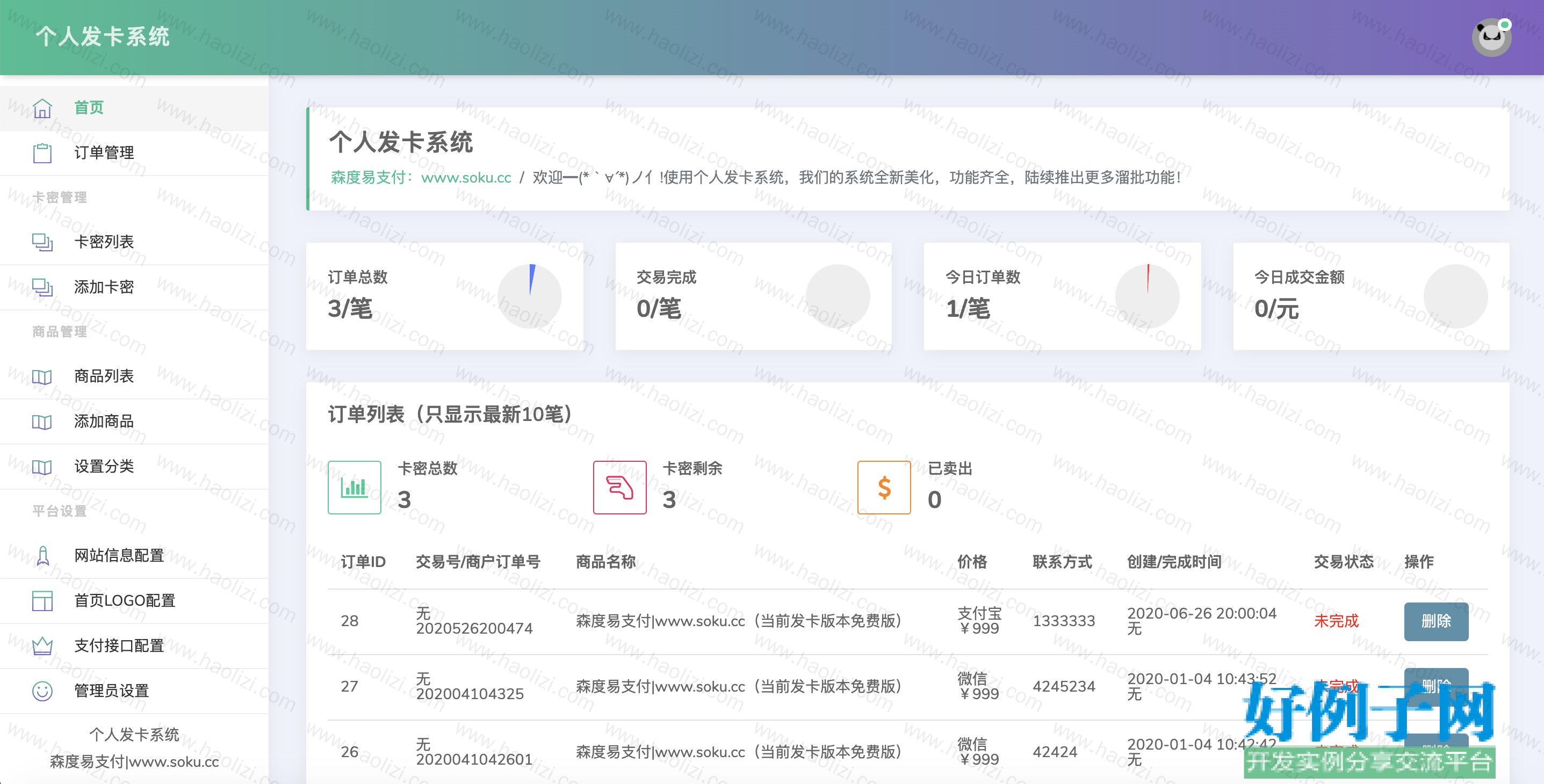
Task: Click the 订单总数 pie chart
Action: click(530, 296)
